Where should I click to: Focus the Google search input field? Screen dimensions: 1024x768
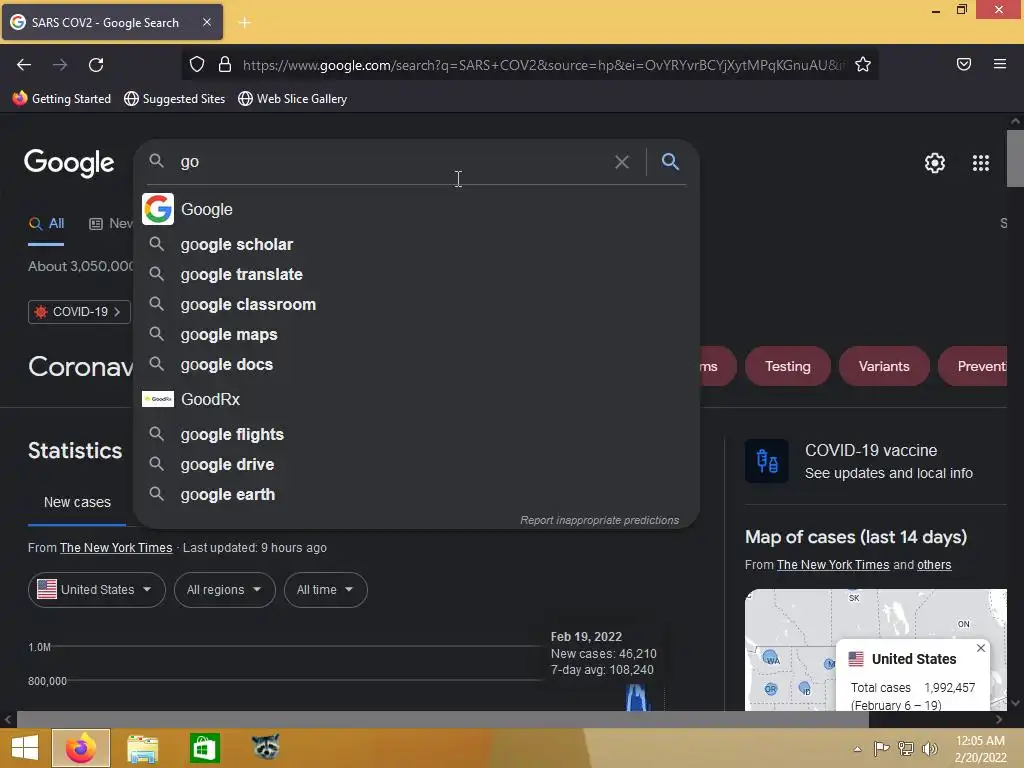coord(392,162)
